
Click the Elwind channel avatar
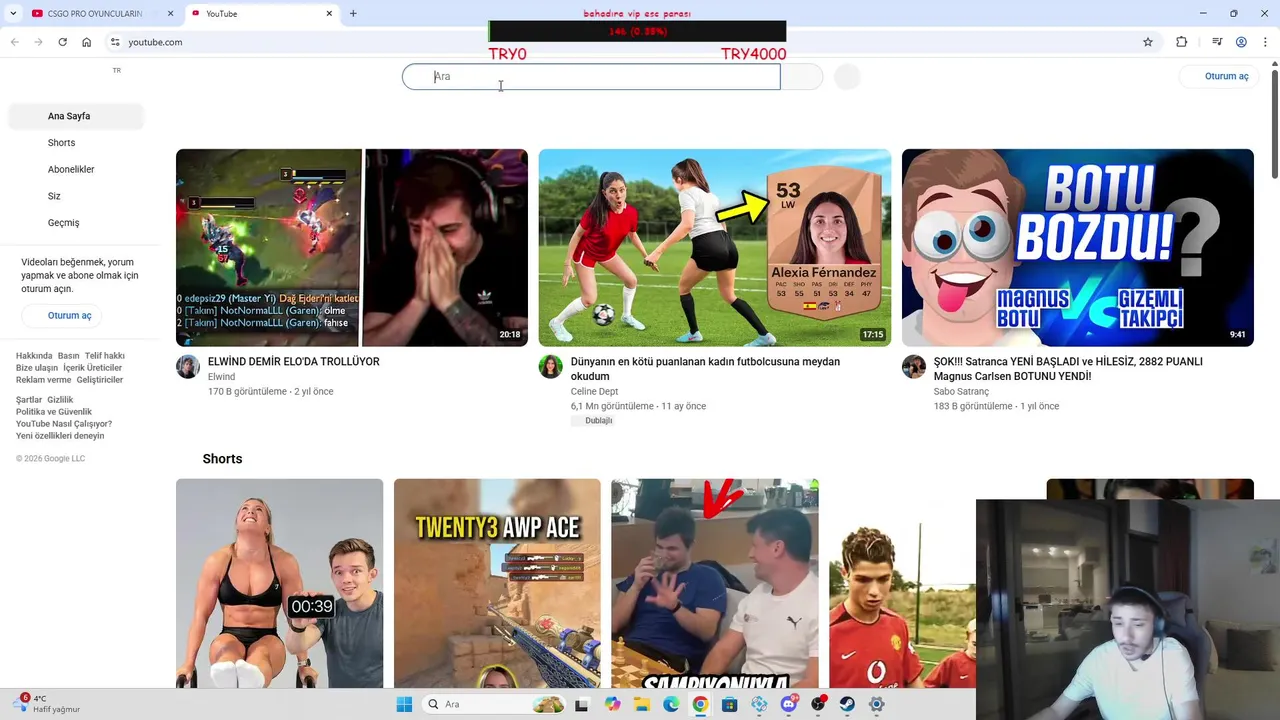pyautogui.click(x=188, y=367)
